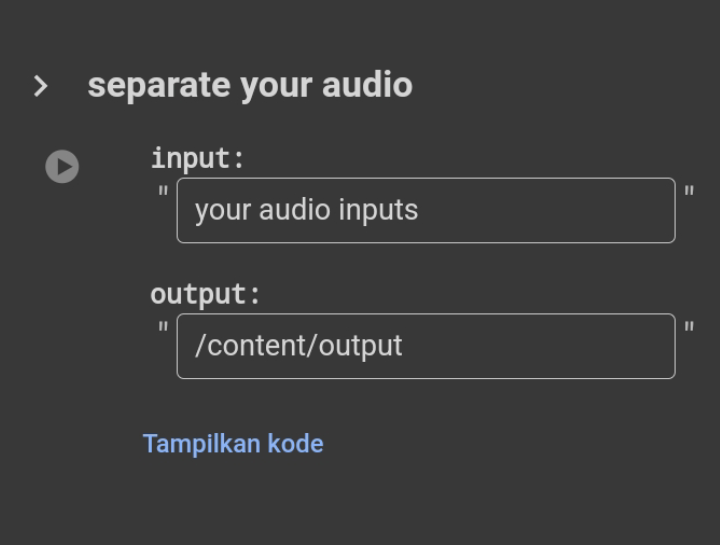Place cursor on '/content/output' text
This screenshot has width=720, height=545.
[298, 346]
